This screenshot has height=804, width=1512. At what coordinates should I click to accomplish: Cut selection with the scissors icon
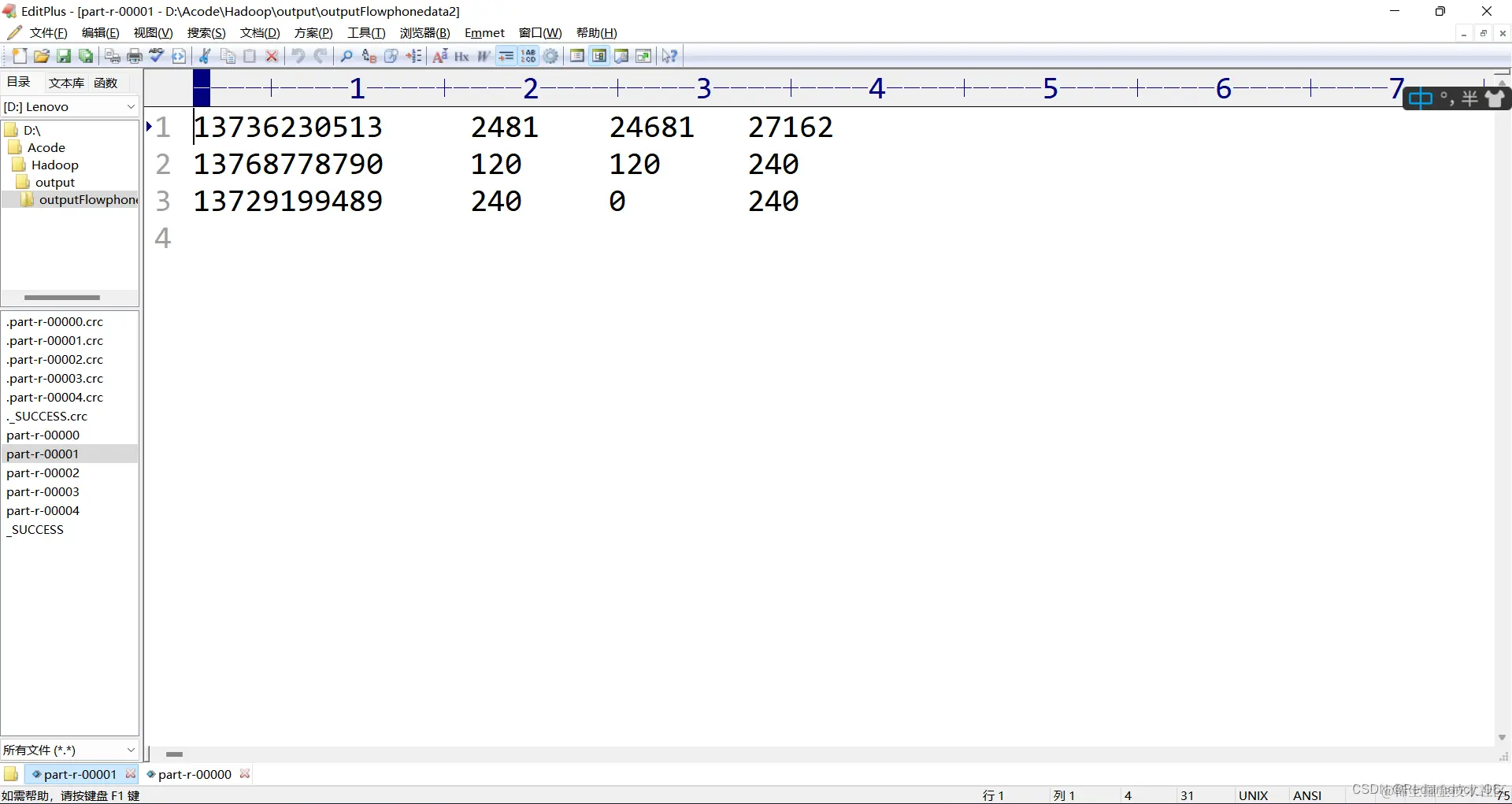tap(205, 56)
